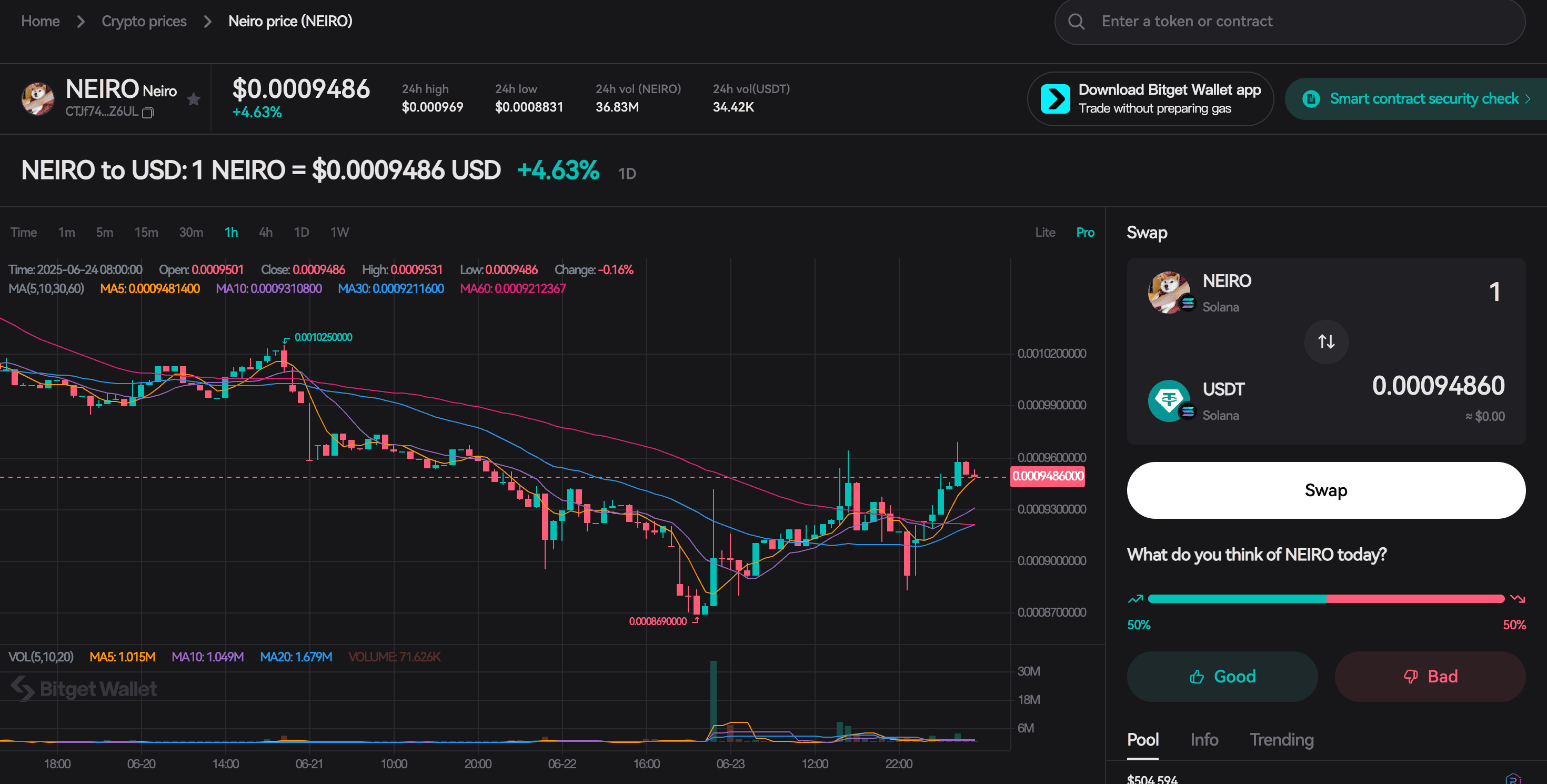Open Smart contract security check
Viewport: 1547px width, 784px height.
(x=1415, y=99)
